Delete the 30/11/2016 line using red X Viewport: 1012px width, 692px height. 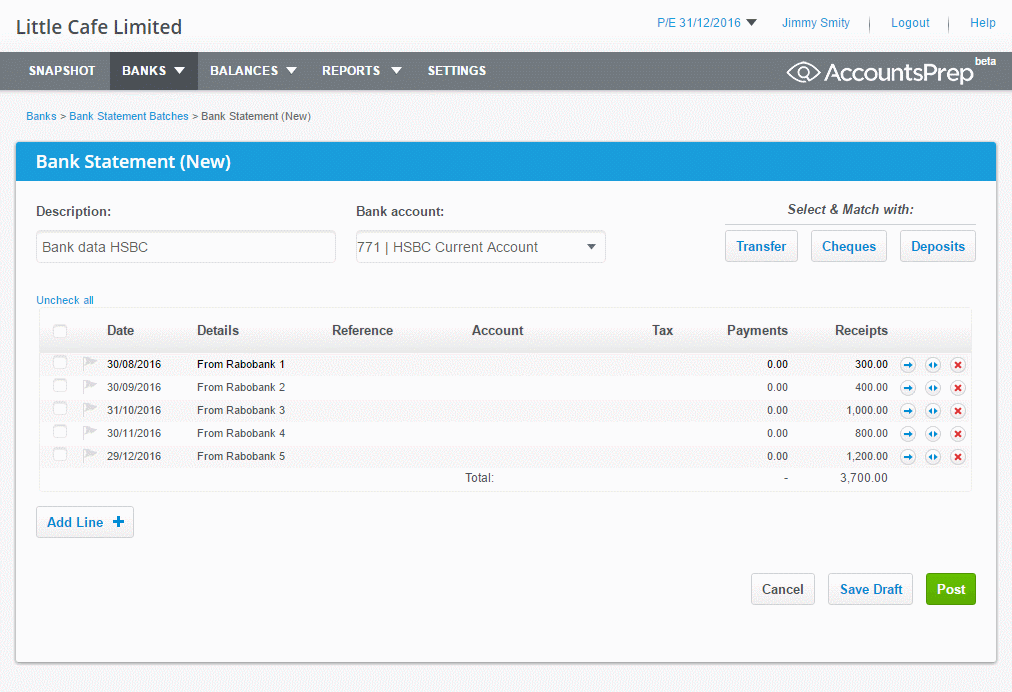click(x=958, y=434)
